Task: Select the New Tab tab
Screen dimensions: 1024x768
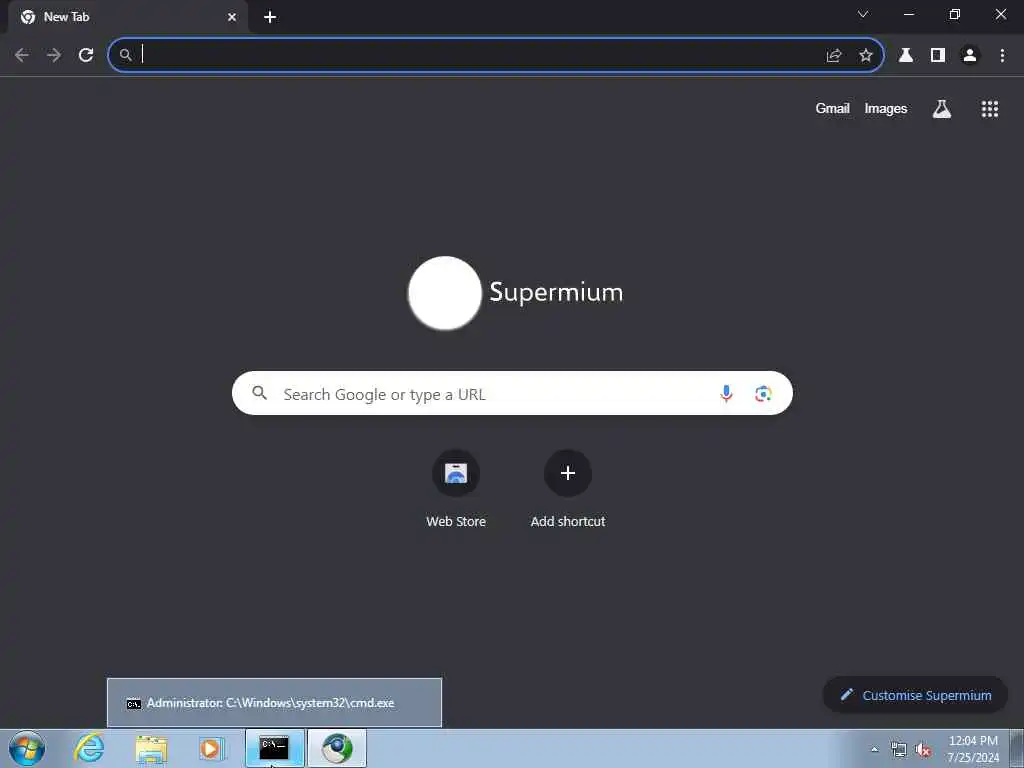Action: coord(128,17)
